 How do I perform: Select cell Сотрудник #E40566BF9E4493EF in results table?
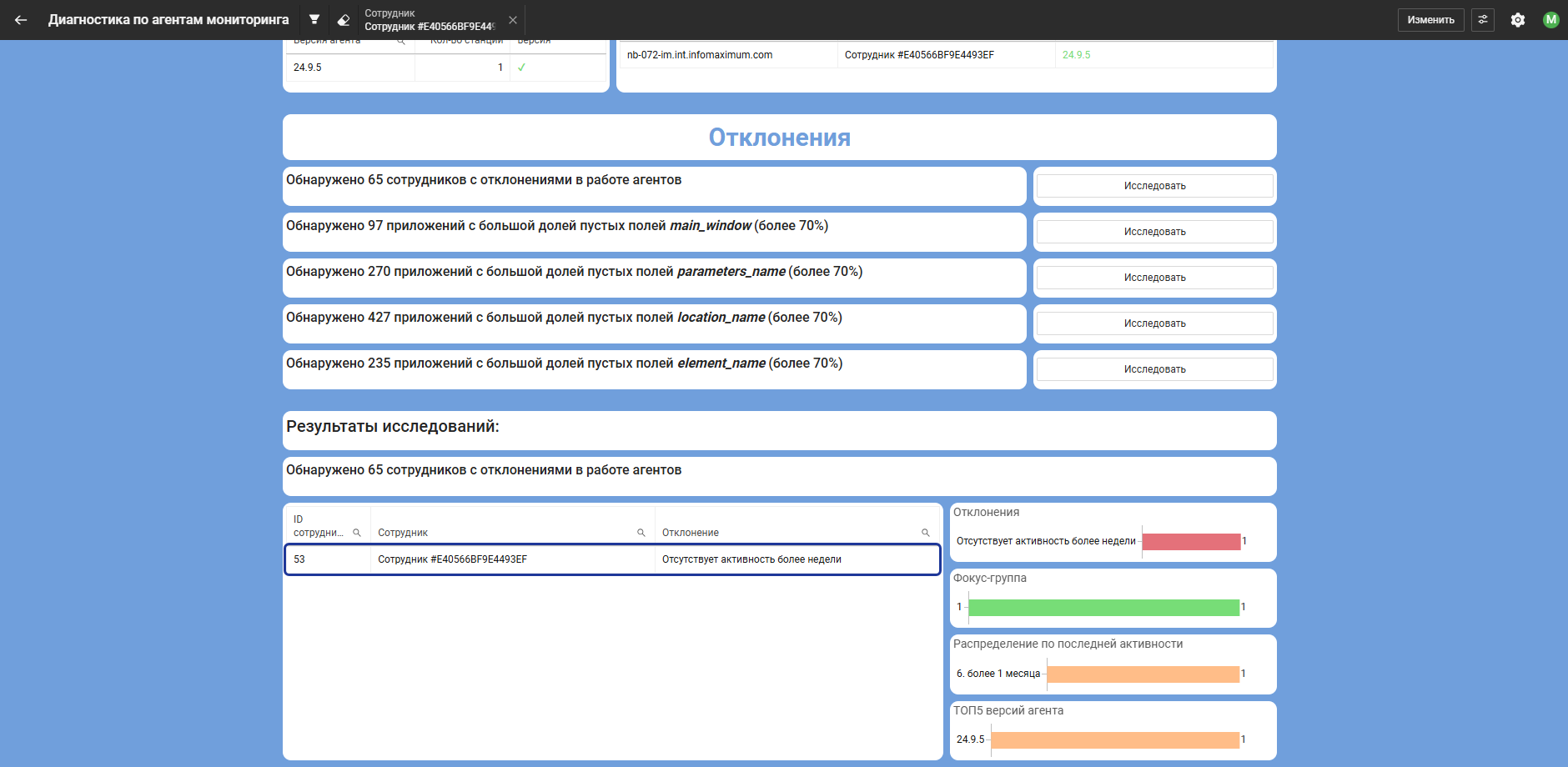[513, 559]
